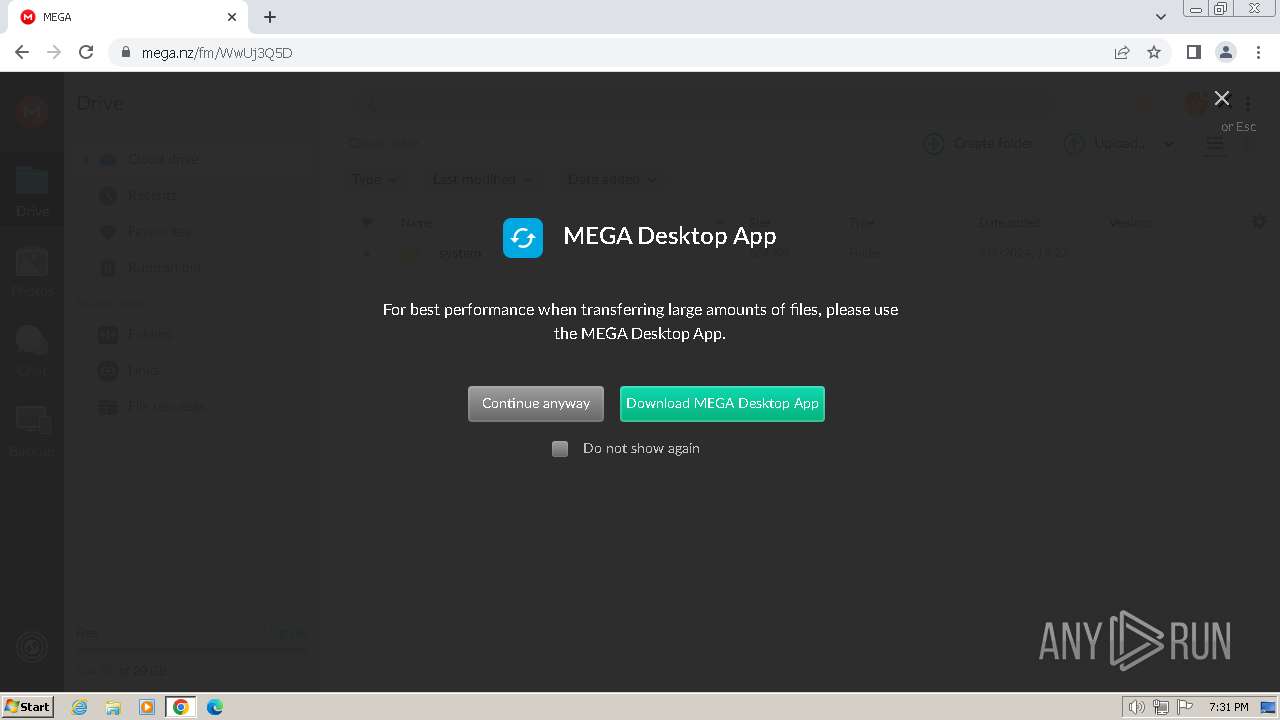Click the Drive icon in MEGA sidebar
Image resolution: width=1280 pixels, height=720 pixels.
32,190
